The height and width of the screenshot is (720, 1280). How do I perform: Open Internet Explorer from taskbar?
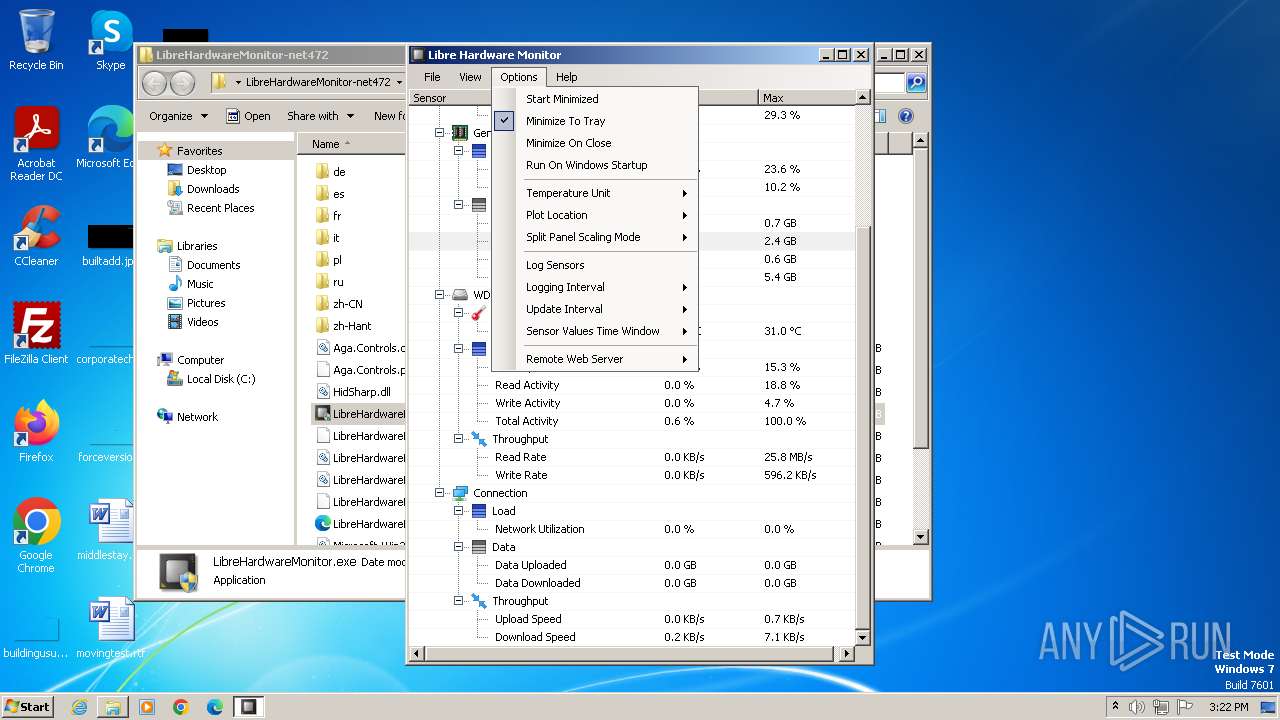pyautogui.click(x=79, y=707)
